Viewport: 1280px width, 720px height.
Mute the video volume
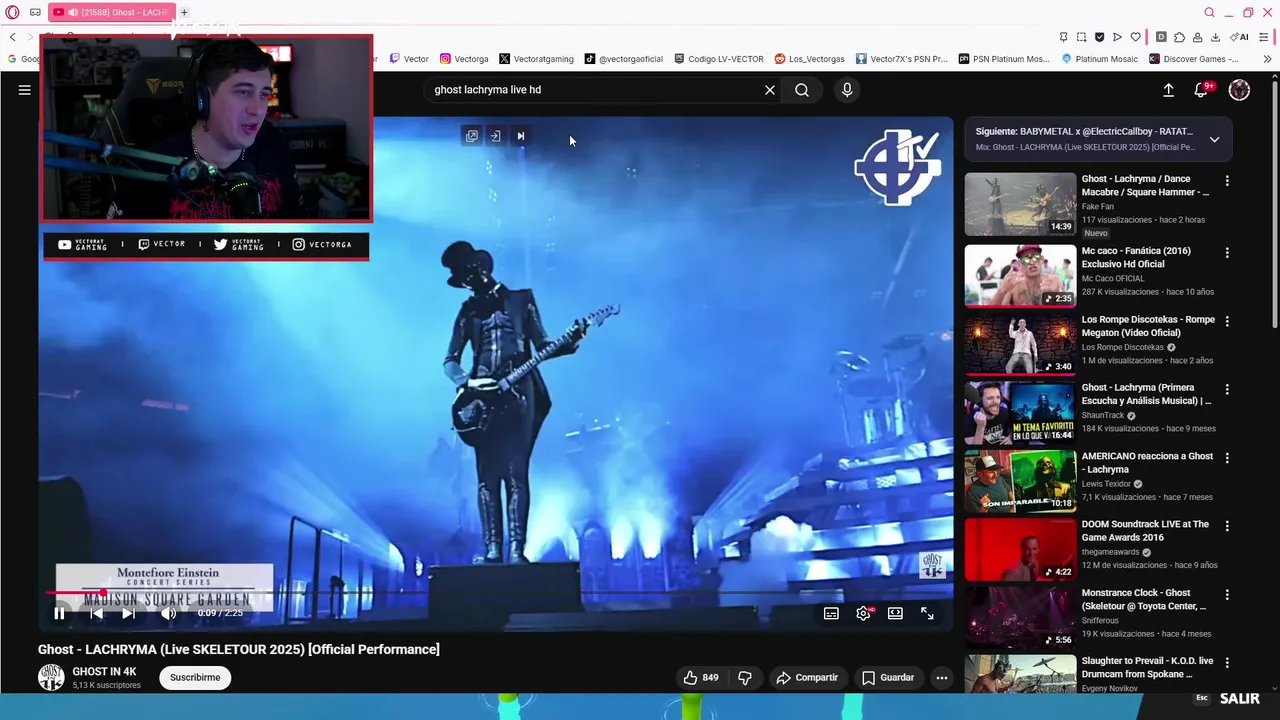coord(168,613)
